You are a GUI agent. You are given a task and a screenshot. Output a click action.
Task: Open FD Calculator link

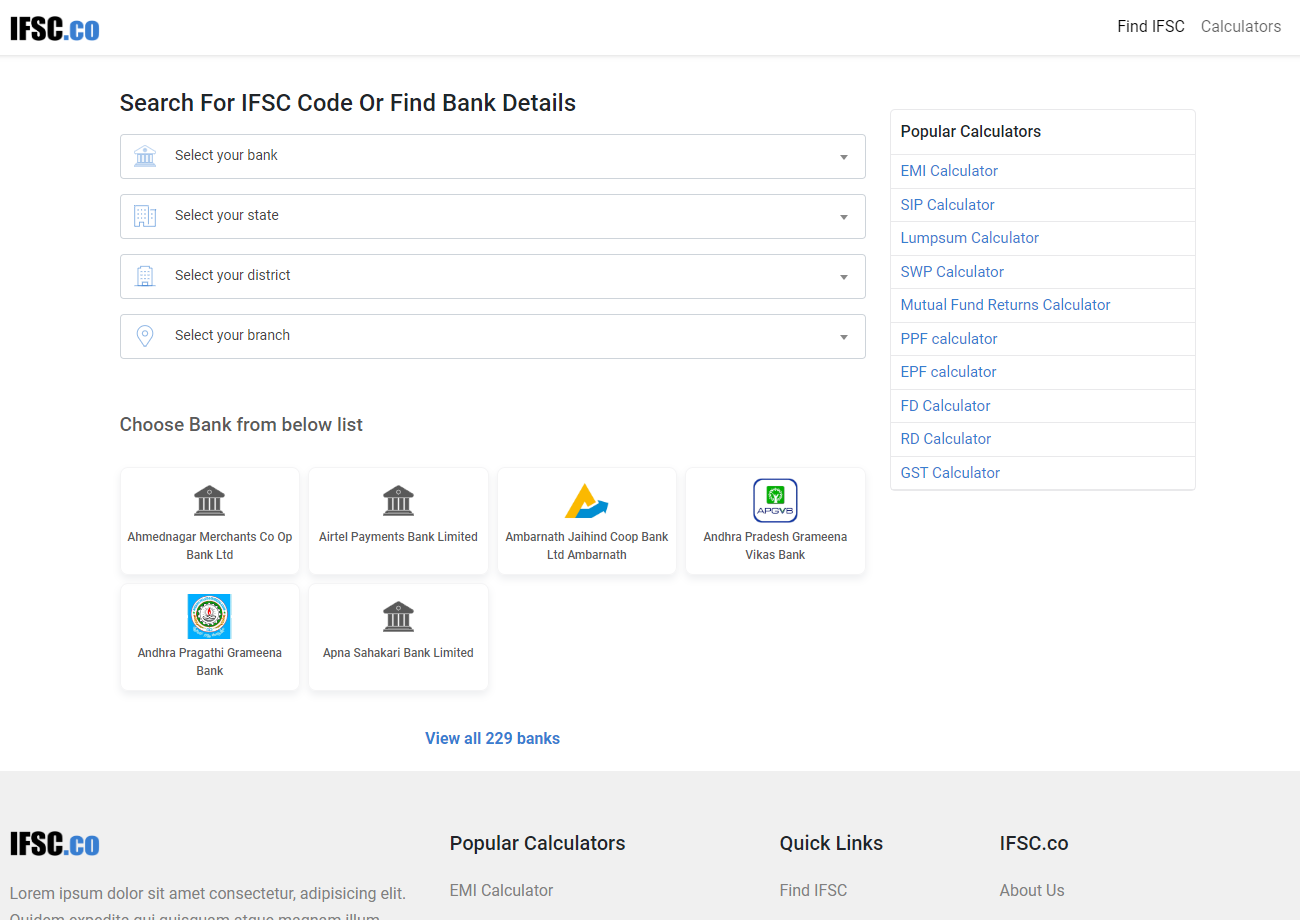(946, 406)
